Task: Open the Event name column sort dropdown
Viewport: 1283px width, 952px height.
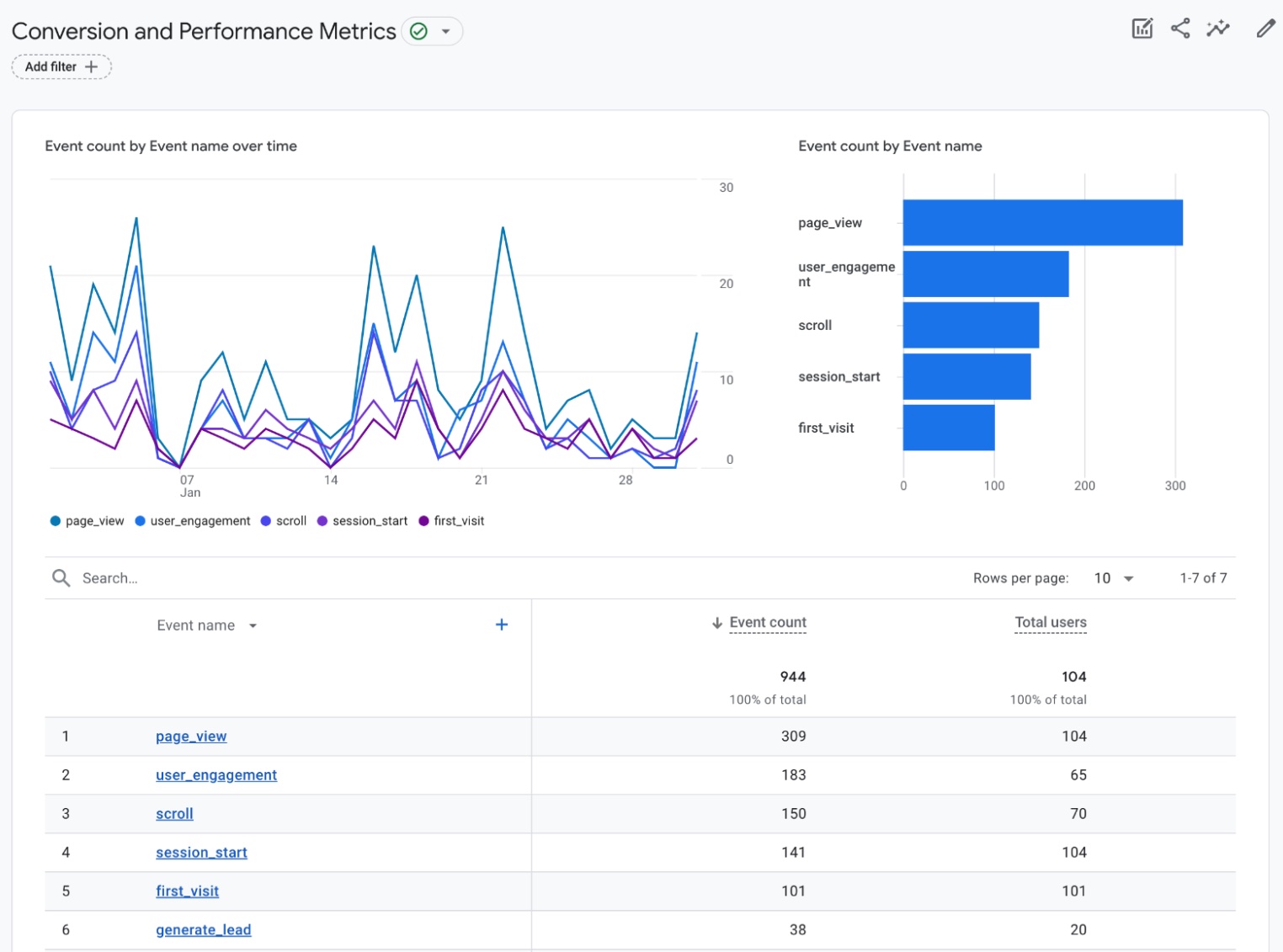Action: (253, 625)
